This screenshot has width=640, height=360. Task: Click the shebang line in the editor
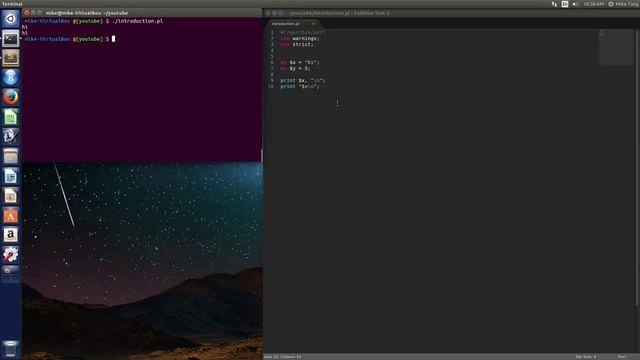[x=303, y=32]
